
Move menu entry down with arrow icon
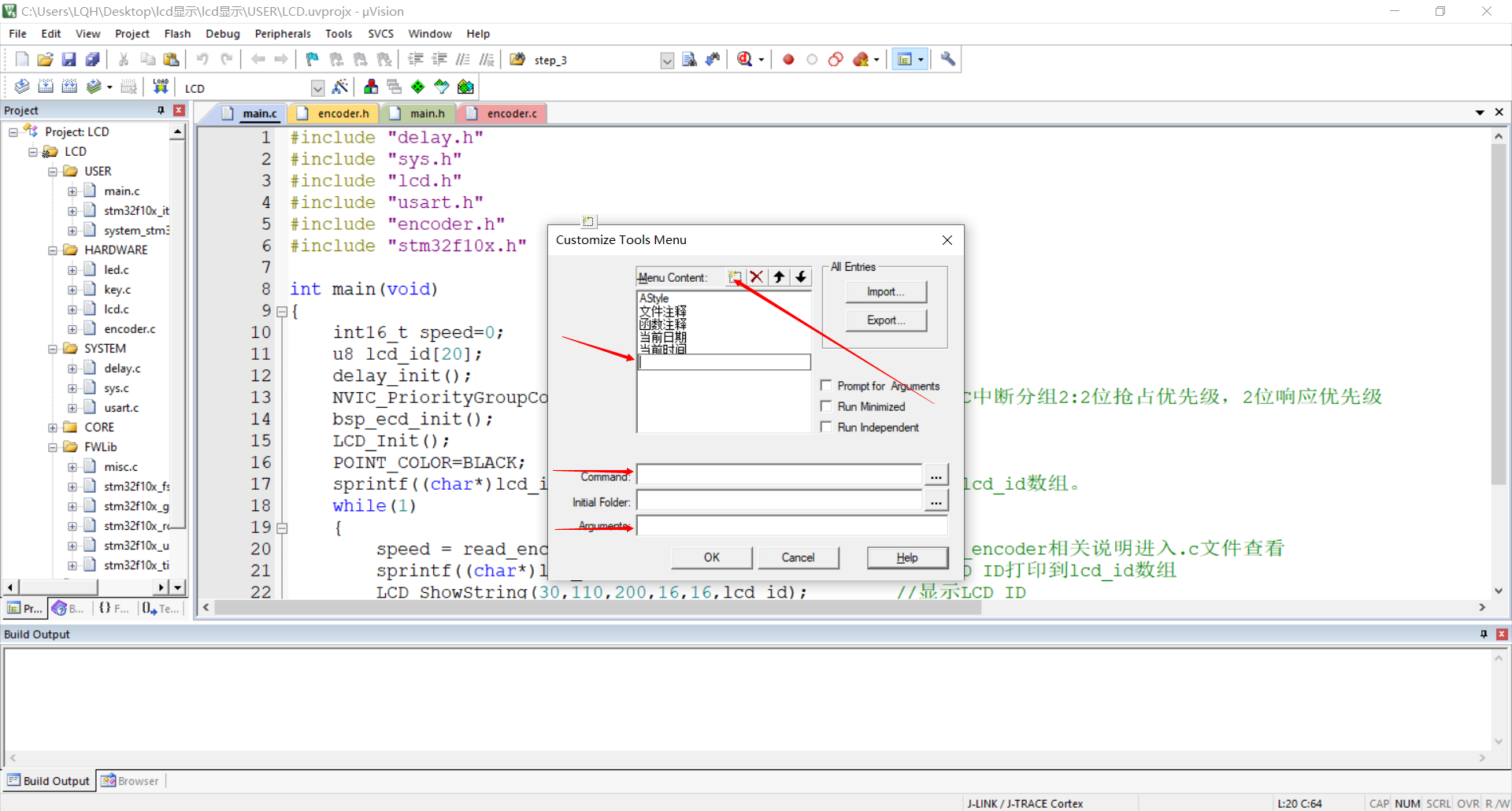click(801, 277)
